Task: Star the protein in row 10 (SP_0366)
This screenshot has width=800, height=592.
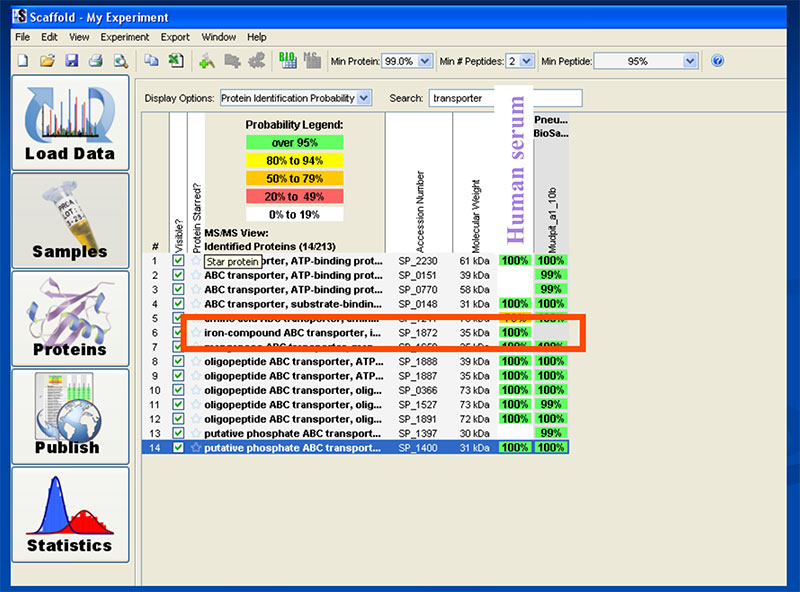Action: pos(196,390)
